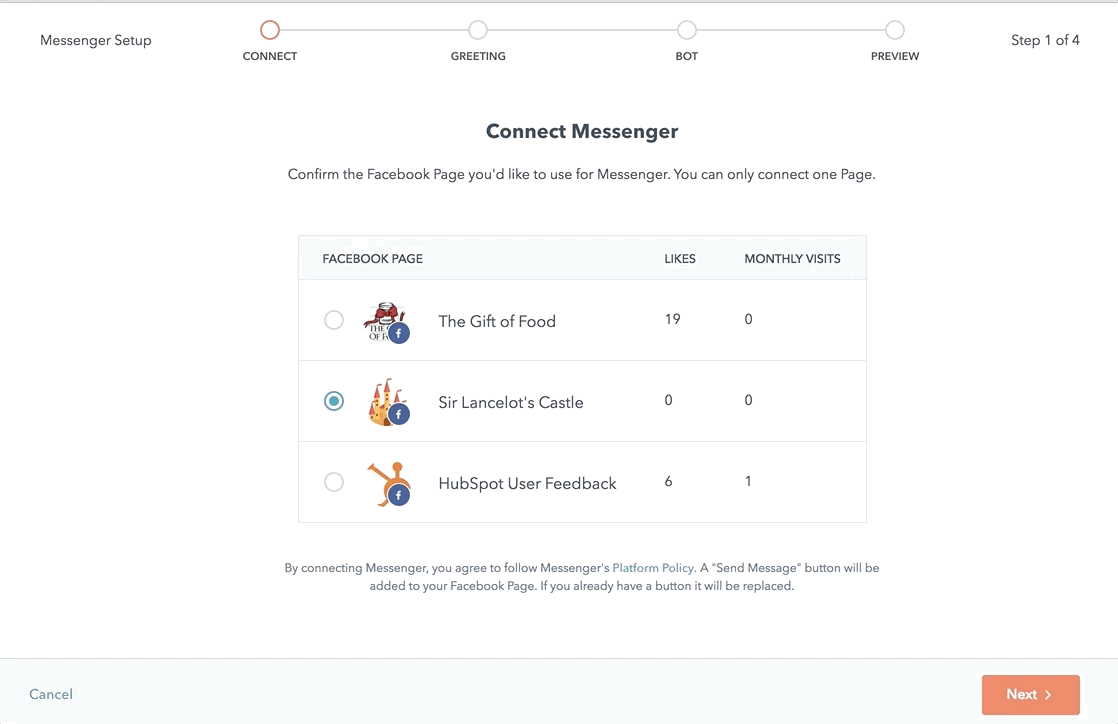Click HubSpot User Feedback sprocket icon
Viewport: 1118px width, 724px height.
point(389,484)
